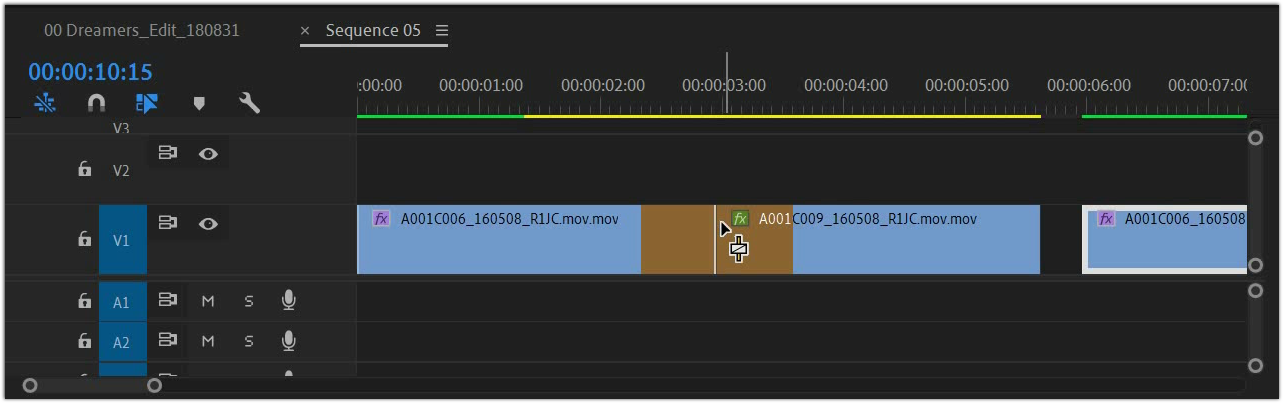This screenshot has width=1285, height=405.
Task: Click the fx badge on the A001C009 clip
Action: pyautogui.click(x=740, y=218)
